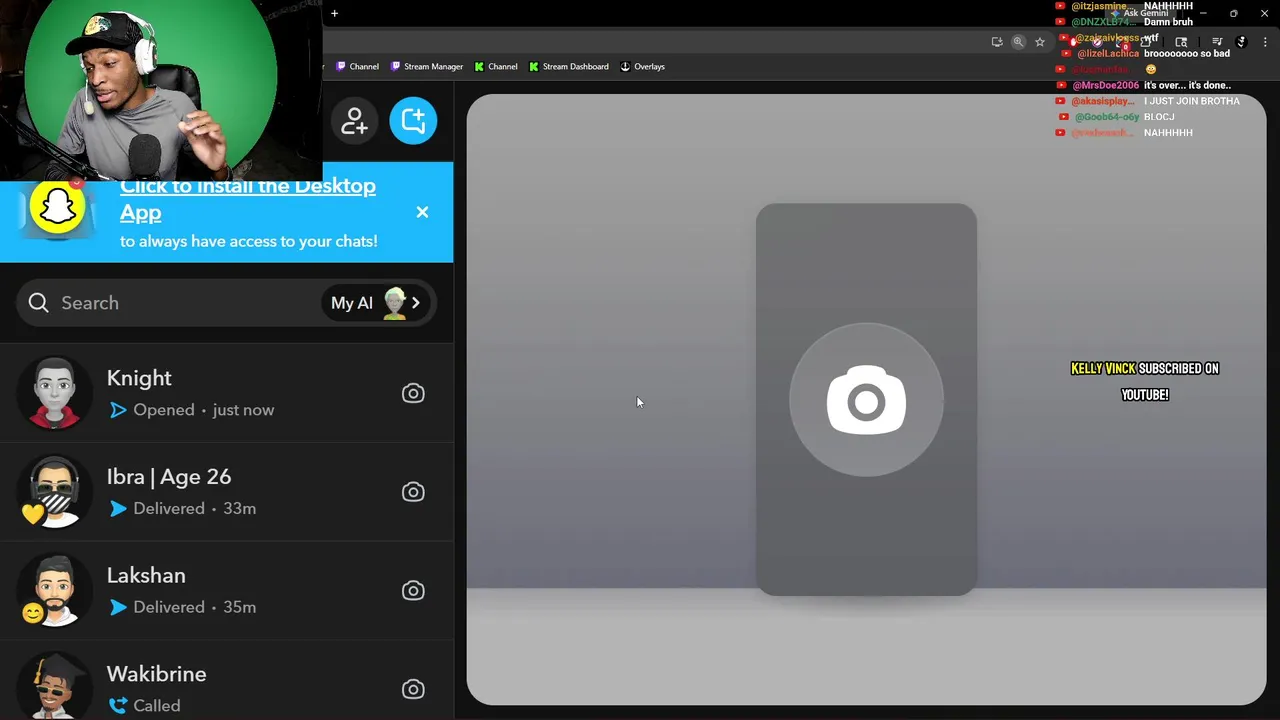Screen dimensions: 1280x720
Task: Open the browser media control icon
Action: tap(1217, 41)
